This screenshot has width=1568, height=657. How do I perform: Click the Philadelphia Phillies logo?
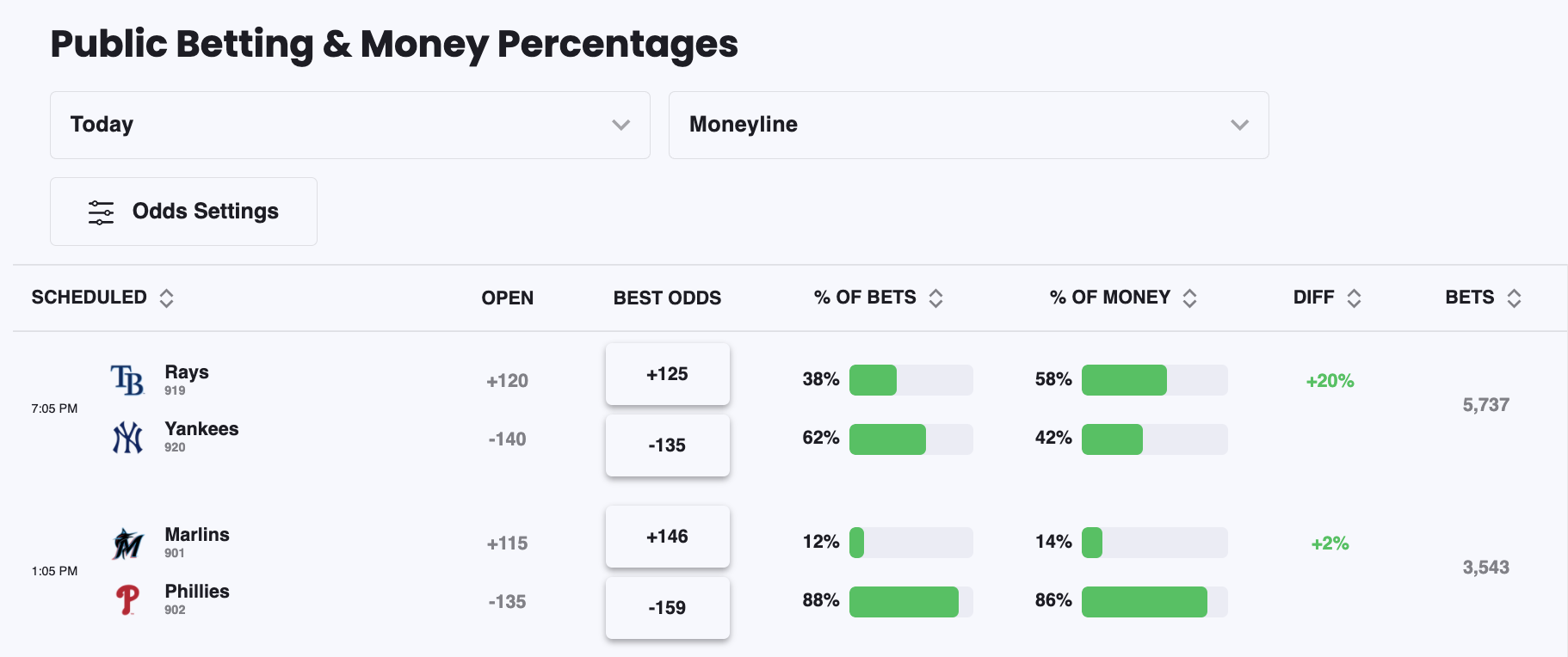coord(127,599)
